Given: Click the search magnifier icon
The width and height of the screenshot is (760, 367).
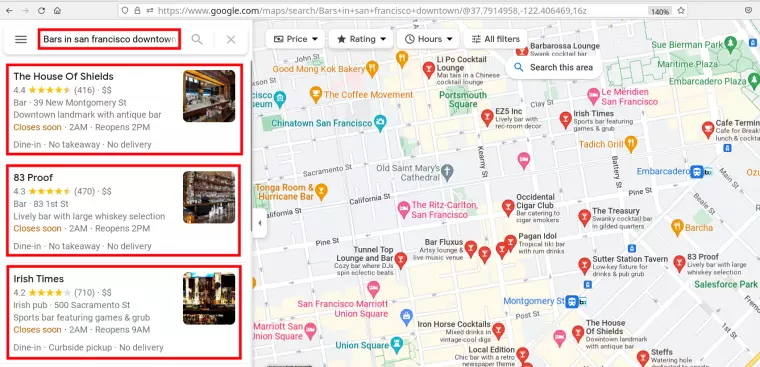Looking at the screenshot, I should pyautogui.click(x=197, y=39).
